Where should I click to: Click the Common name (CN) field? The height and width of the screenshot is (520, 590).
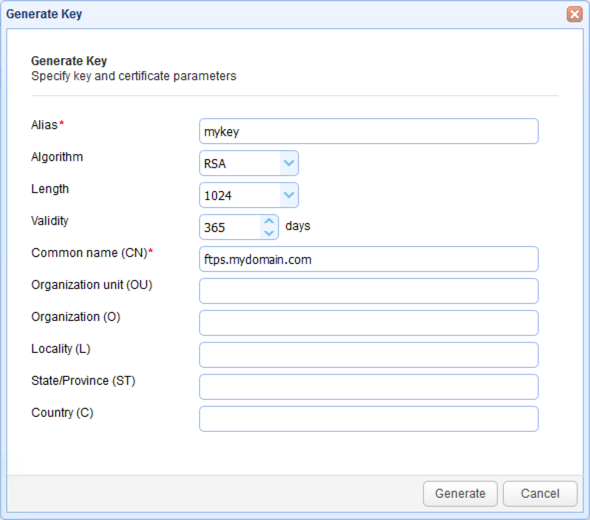[x=369, y=259]
